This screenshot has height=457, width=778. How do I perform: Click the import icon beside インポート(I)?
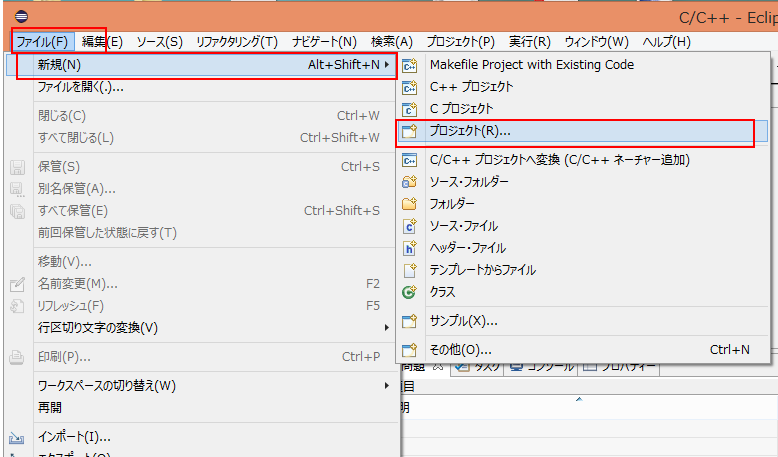[x=16, y=438]
